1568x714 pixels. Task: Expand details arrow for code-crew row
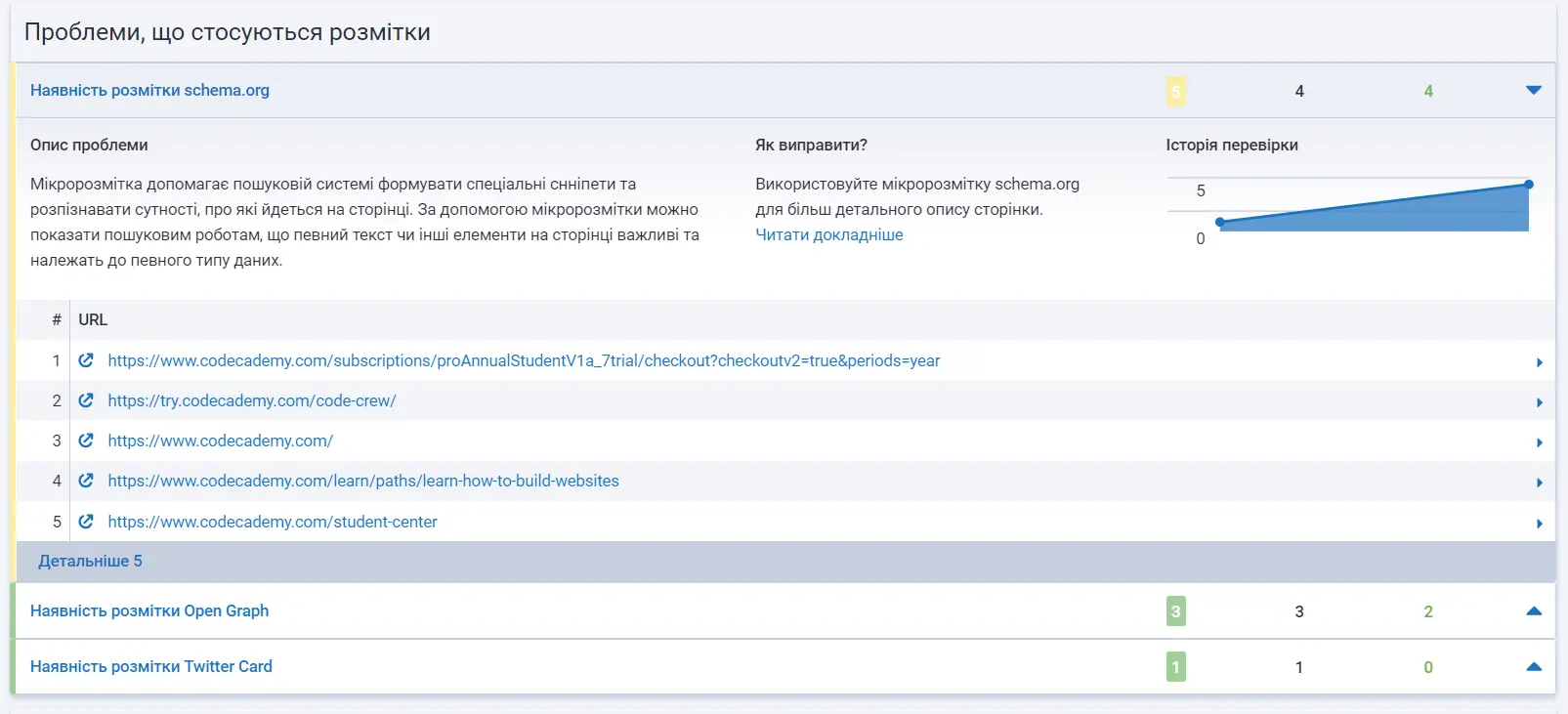(x=1540, y=402)
